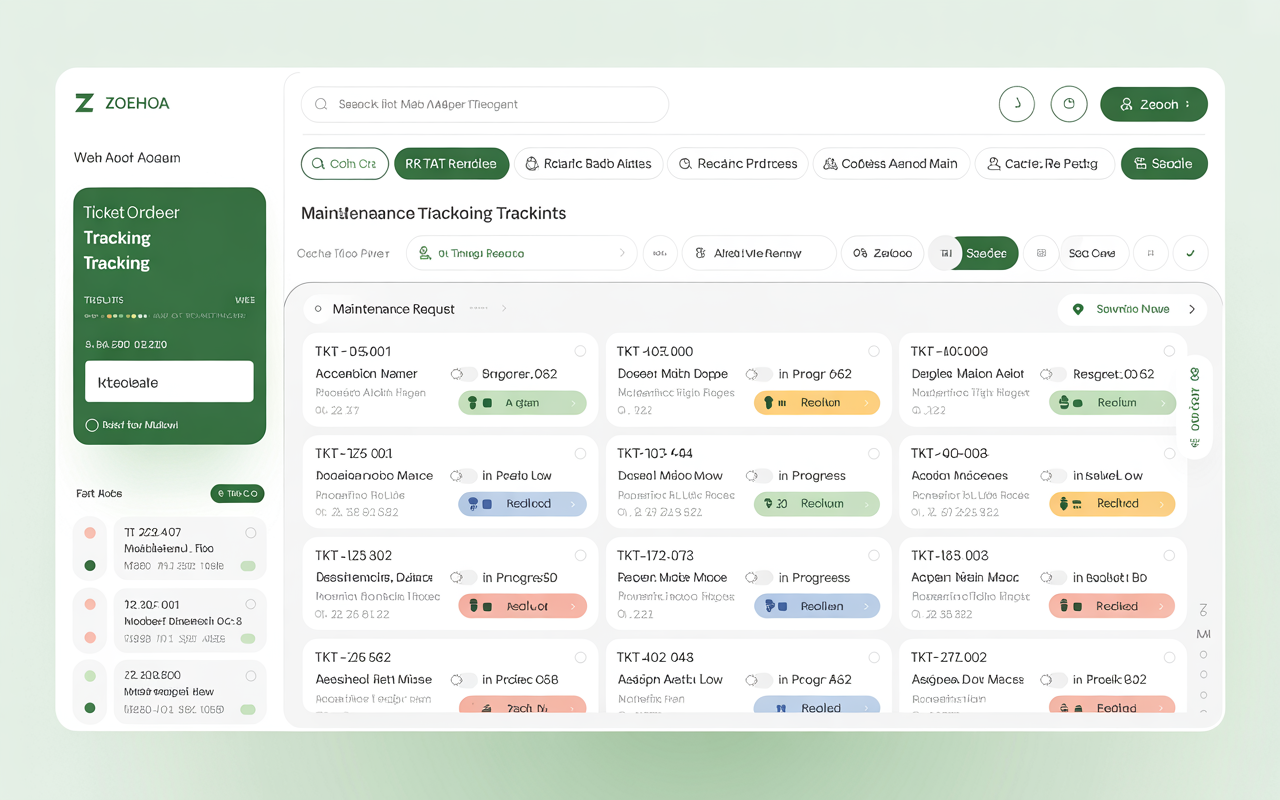Open the round timer icon beside Zeooh button

[1069, 104]
